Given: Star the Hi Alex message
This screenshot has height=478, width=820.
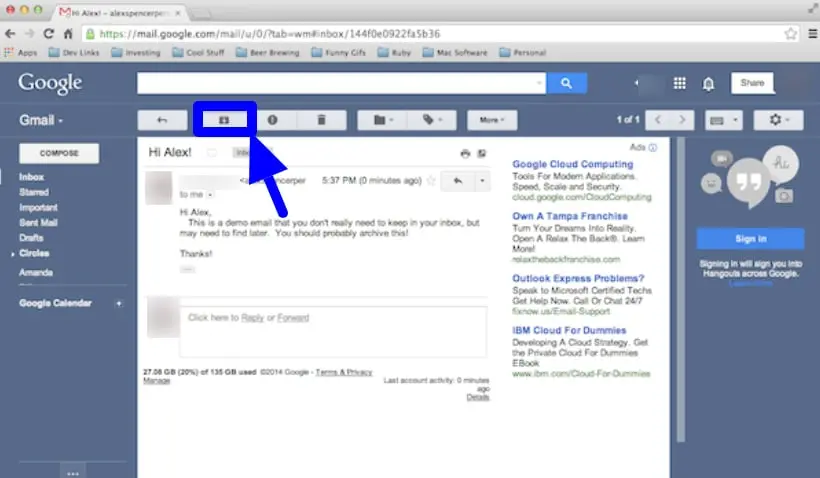Looking at the screenshot, I should (431, 181).
